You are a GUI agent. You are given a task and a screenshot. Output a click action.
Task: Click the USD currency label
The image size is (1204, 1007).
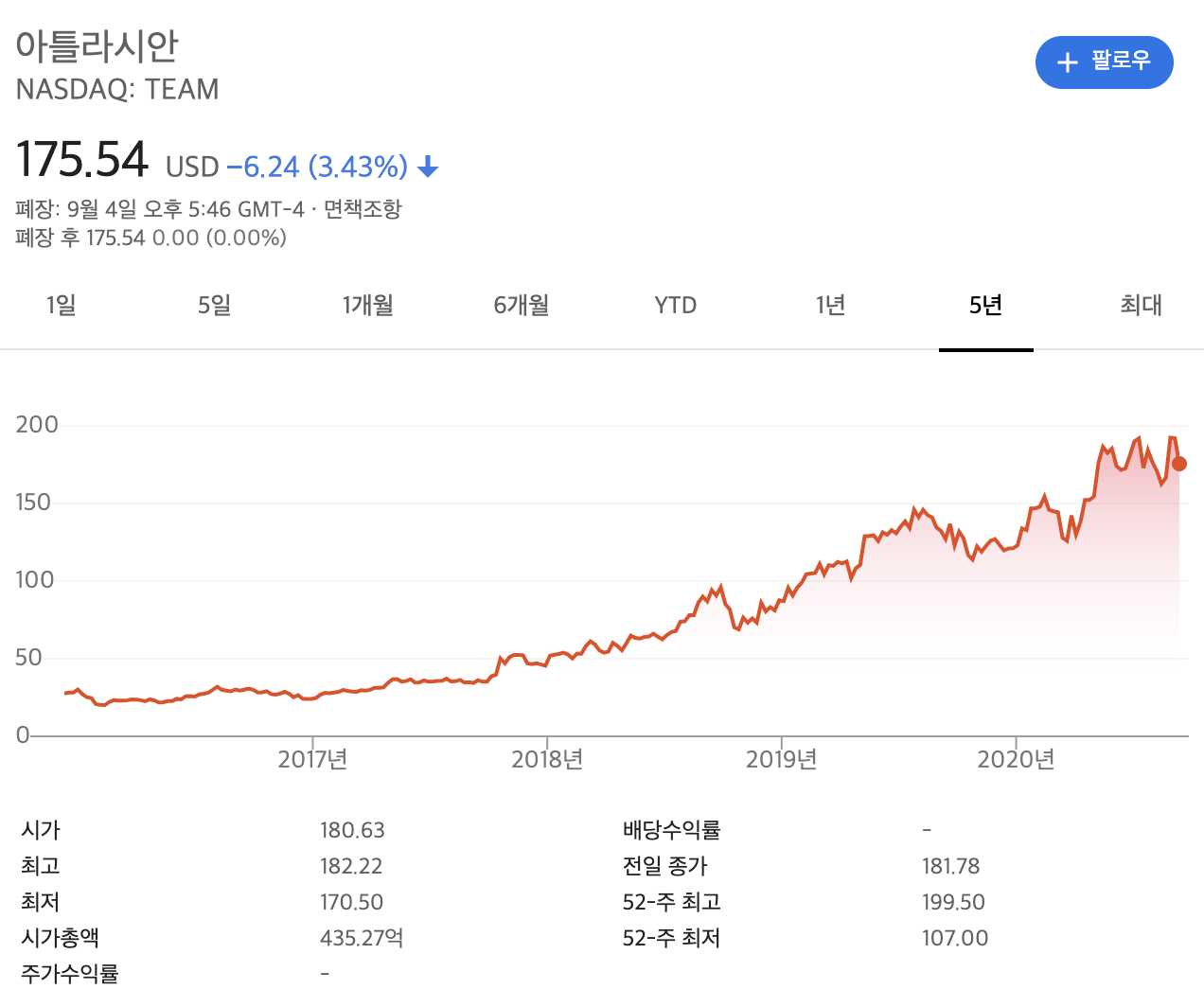coord(192,168)
